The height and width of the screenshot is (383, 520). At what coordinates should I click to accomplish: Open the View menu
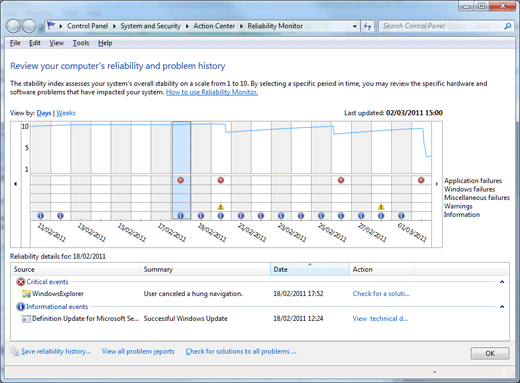click(x=56, y=43)
